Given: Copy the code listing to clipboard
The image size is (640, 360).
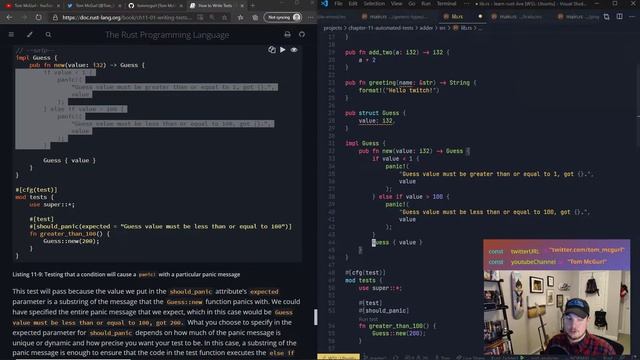Looking at the screenshot, I should pyautogui.click(x=272, y=50).
